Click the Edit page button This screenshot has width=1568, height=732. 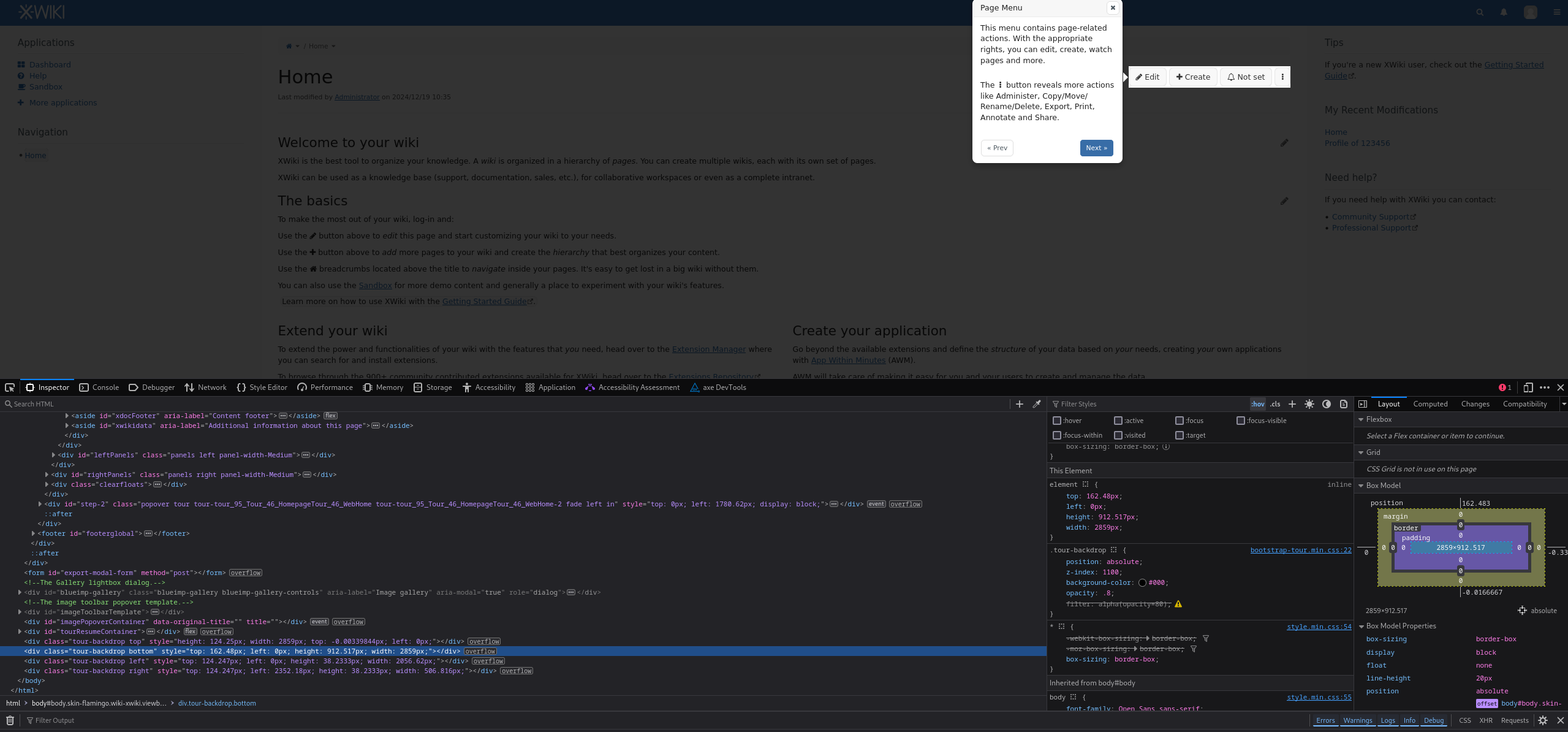click(x=1148, y=77)
